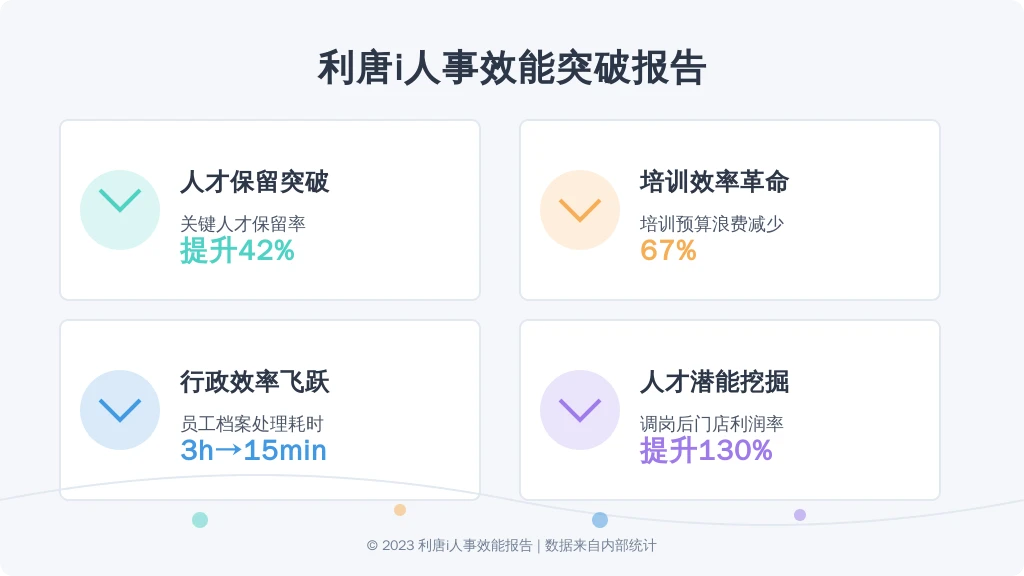The image size is (1024, 576).
Task: Click the purple 提升130% figure
Action: point(706,451)
